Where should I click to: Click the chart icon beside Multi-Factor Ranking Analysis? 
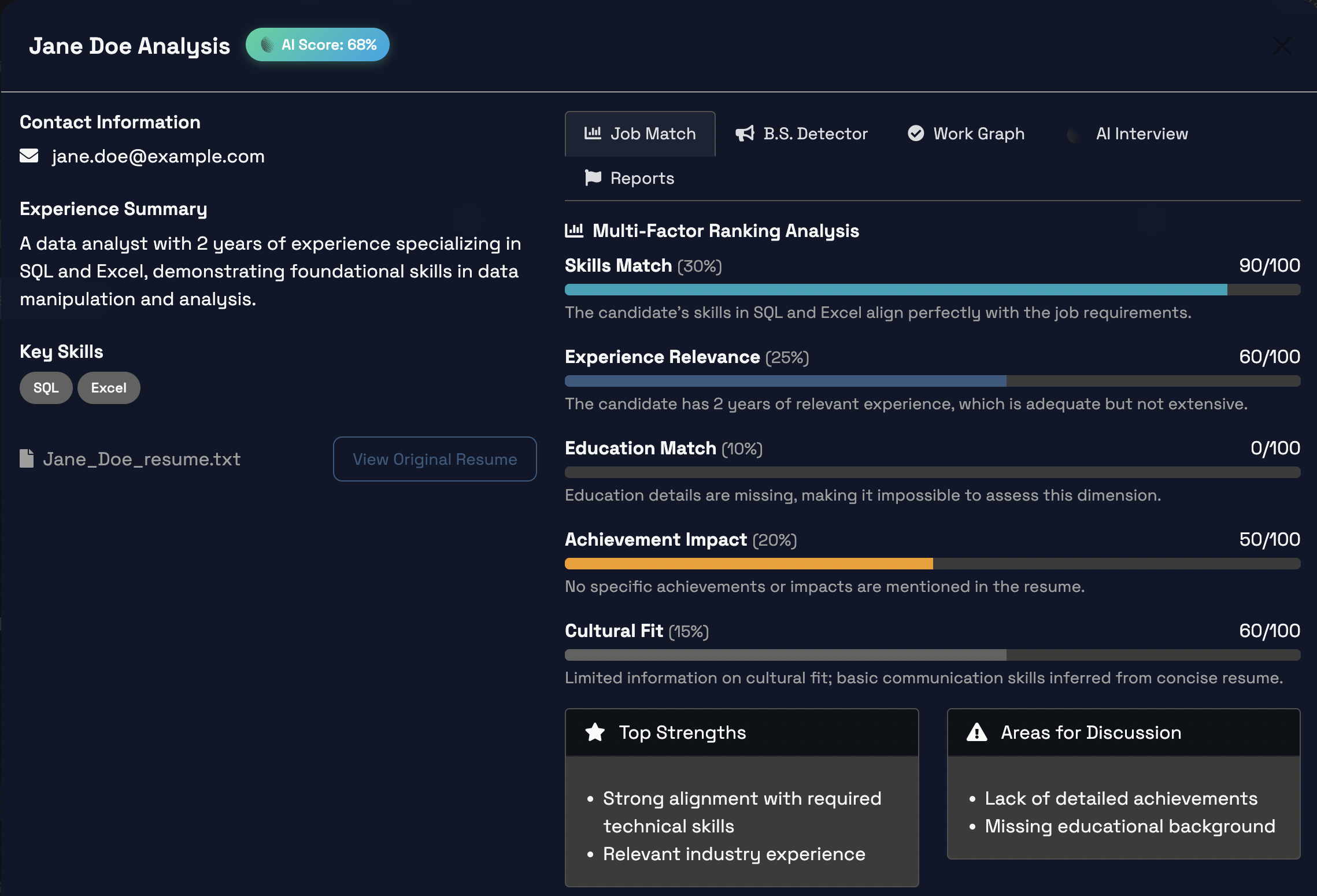[x=574, y=231]
